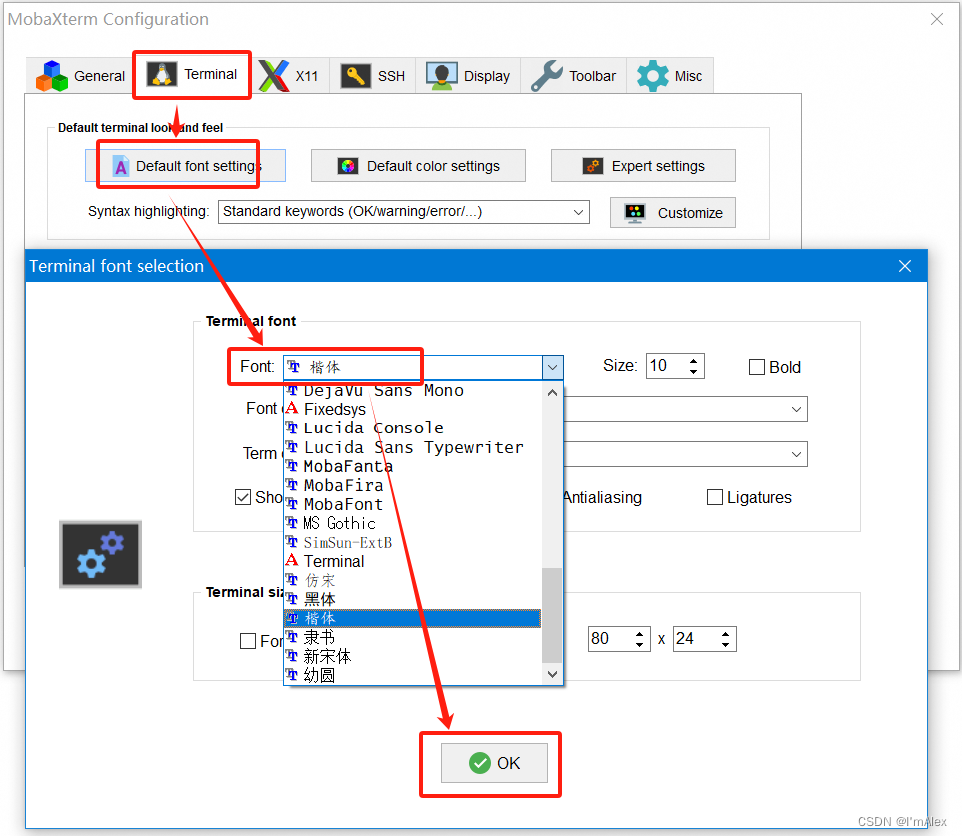Image resolution: width=962 pixels, height=836 pixels.
Task: Select SimSun-ExtB font
Action: click(x=413, y=542)
